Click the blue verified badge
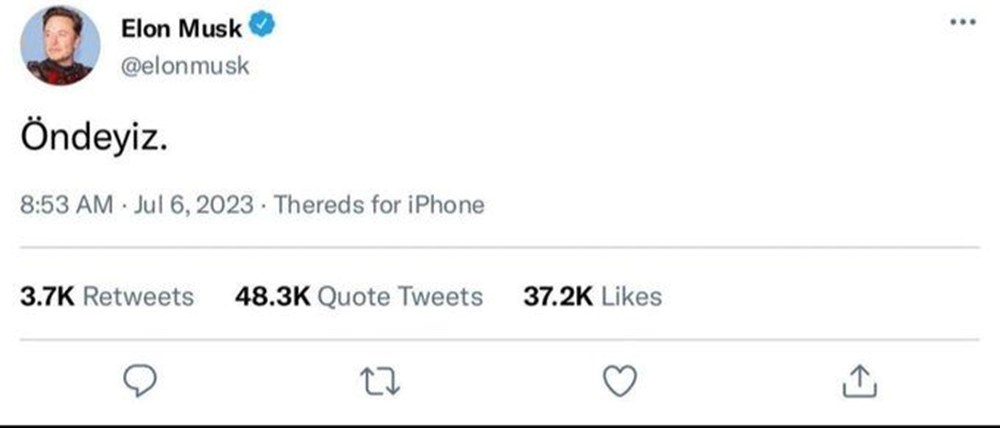 (x=261, y=27)
